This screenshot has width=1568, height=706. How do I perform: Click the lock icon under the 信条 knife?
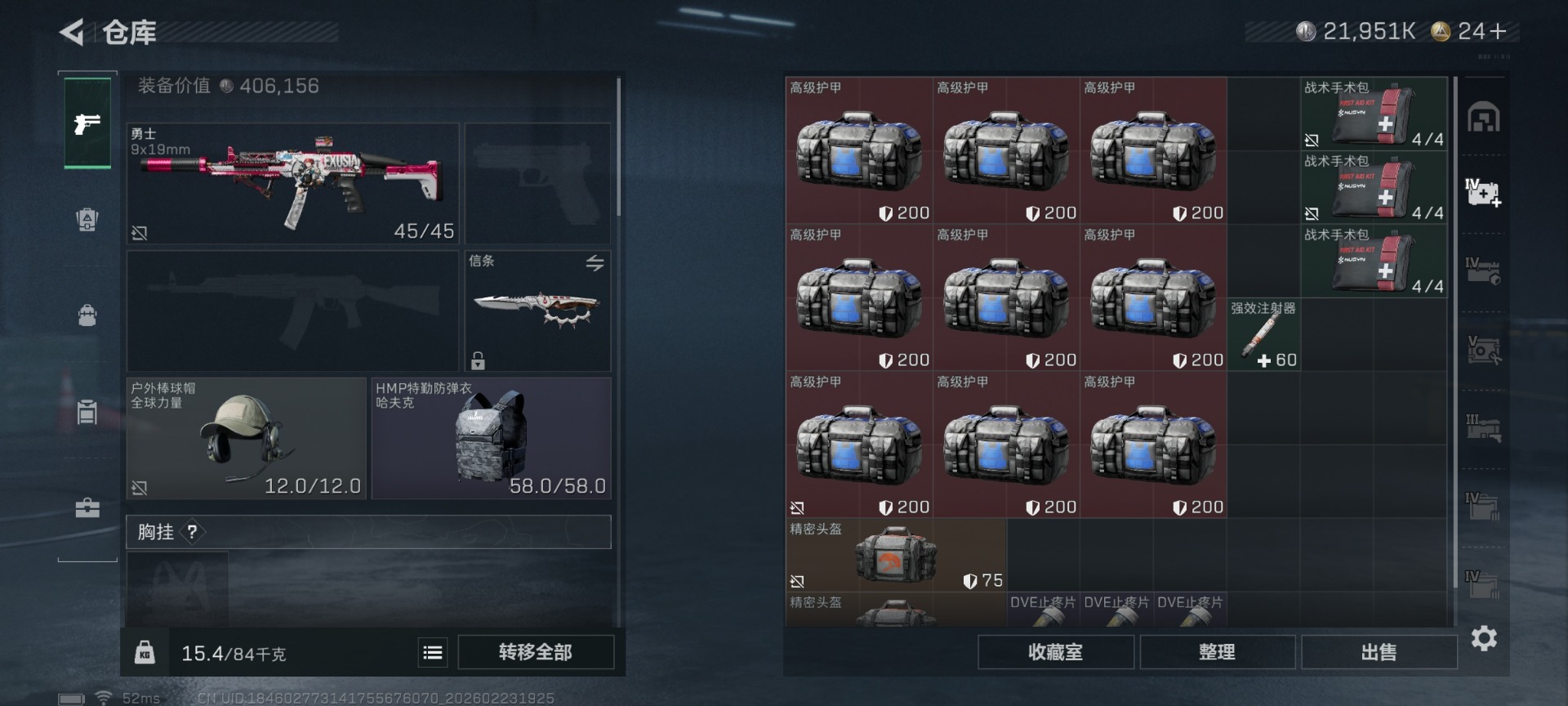(x=478, y=360)
